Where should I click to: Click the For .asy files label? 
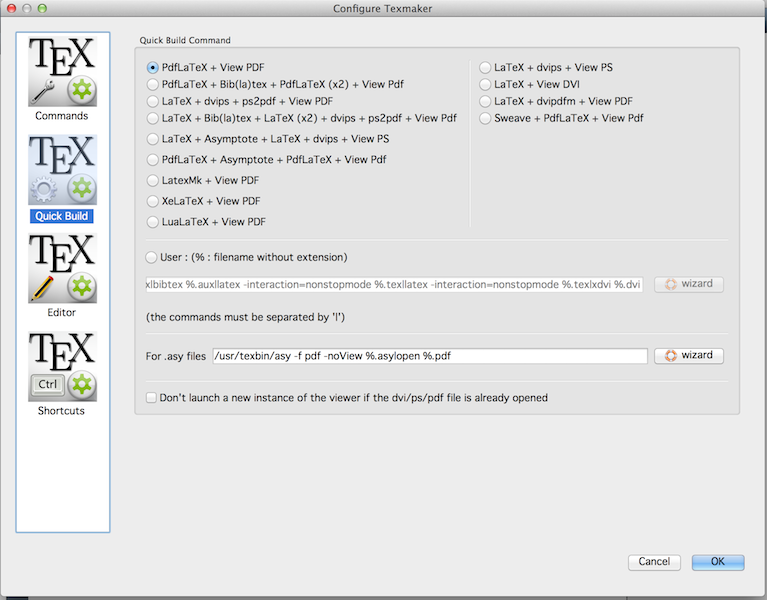coord(176,356)
